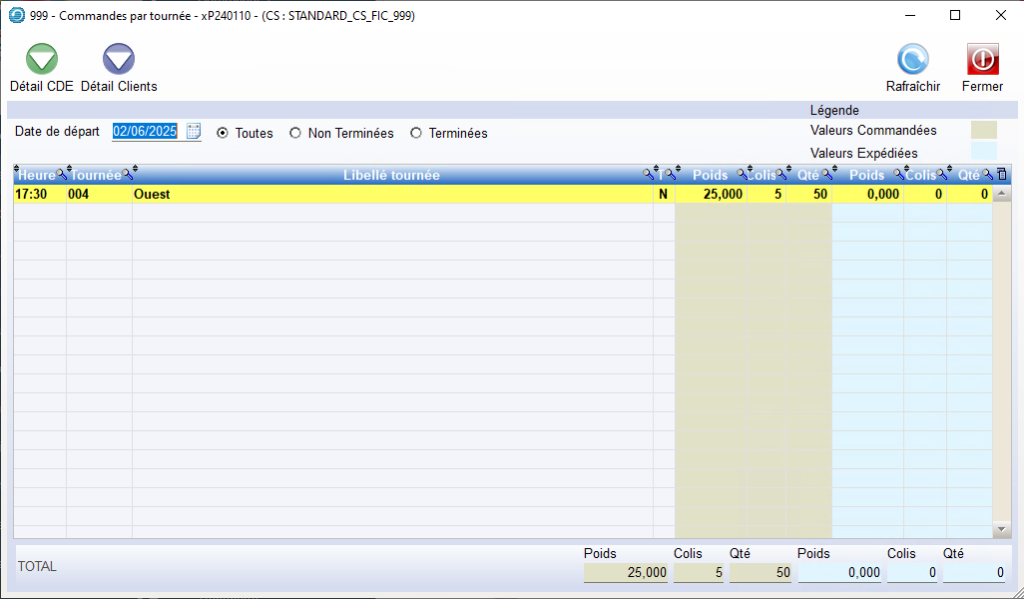1024x599 pixels.
Task: Click the Rafraîchir refresh icon
Action: [x=912, y=60]
